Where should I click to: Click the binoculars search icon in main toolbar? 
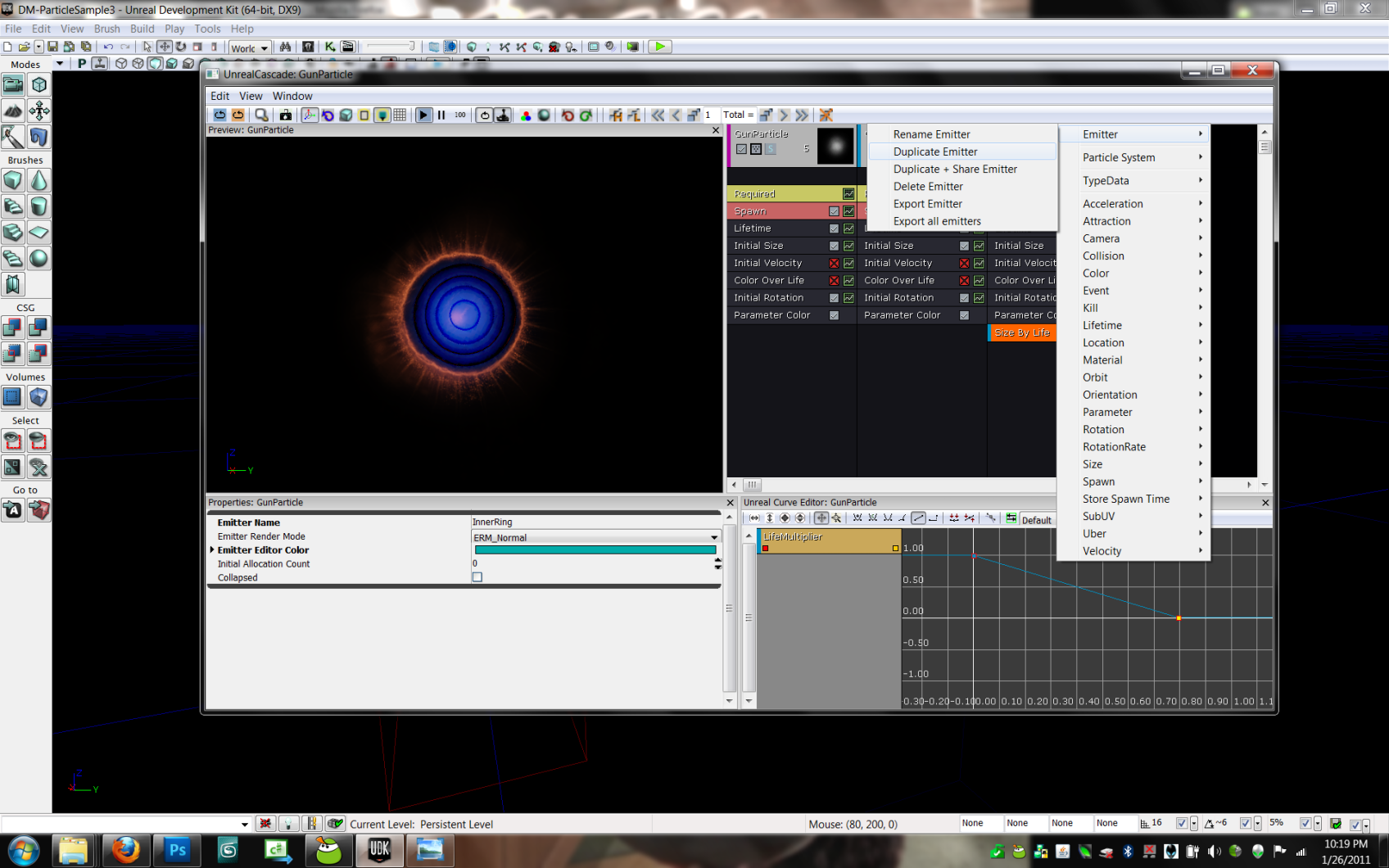point(285,47)
